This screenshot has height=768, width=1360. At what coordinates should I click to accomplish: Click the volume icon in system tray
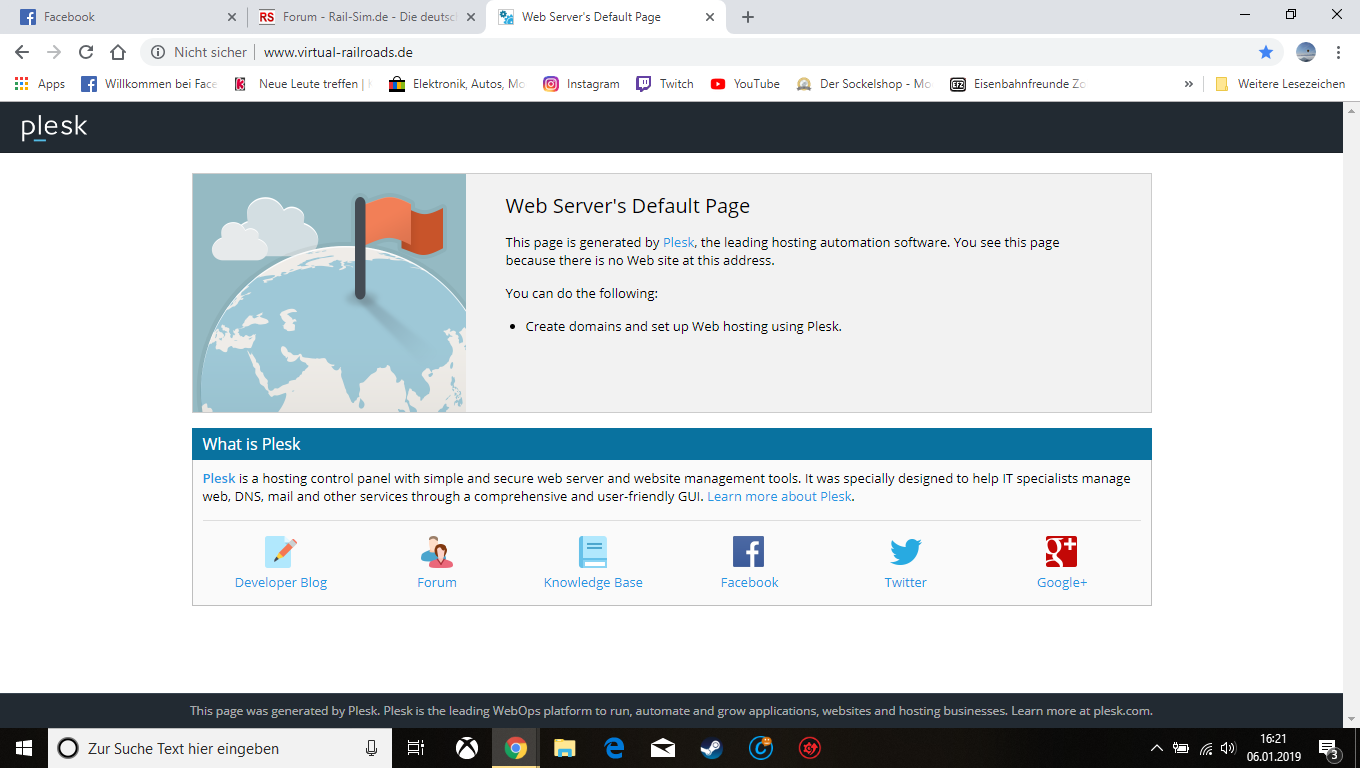1228,748
